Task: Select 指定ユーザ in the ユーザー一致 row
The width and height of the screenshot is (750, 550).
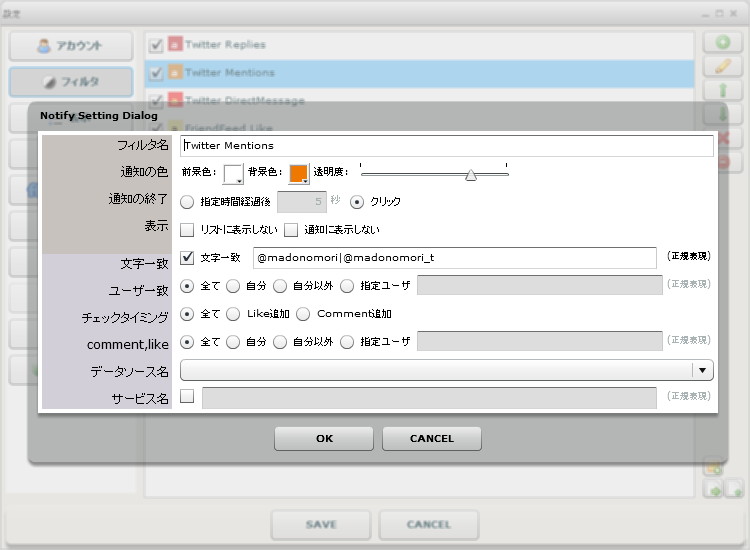Action: coord(347,286)
